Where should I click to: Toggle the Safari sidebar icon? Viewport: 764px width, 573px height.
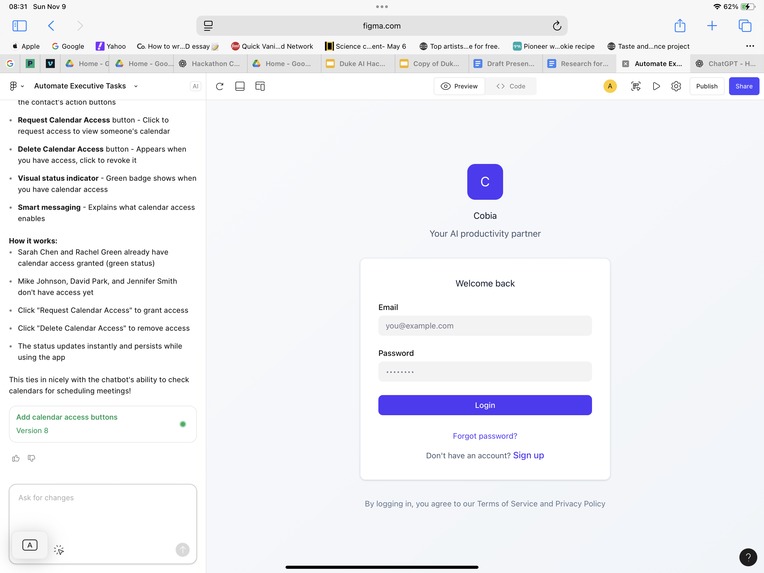click(x=19, y=26)
